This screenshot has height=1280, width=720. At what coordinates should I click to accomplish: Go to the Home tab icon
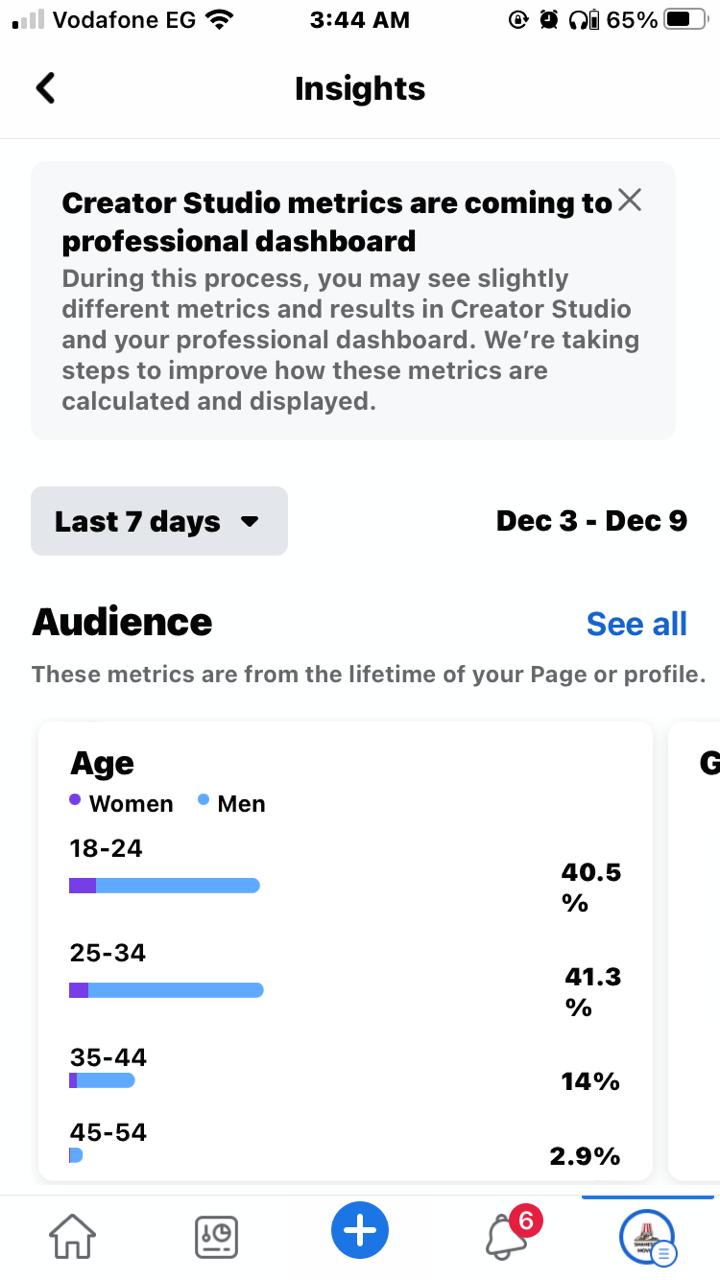coord(73,1236)
